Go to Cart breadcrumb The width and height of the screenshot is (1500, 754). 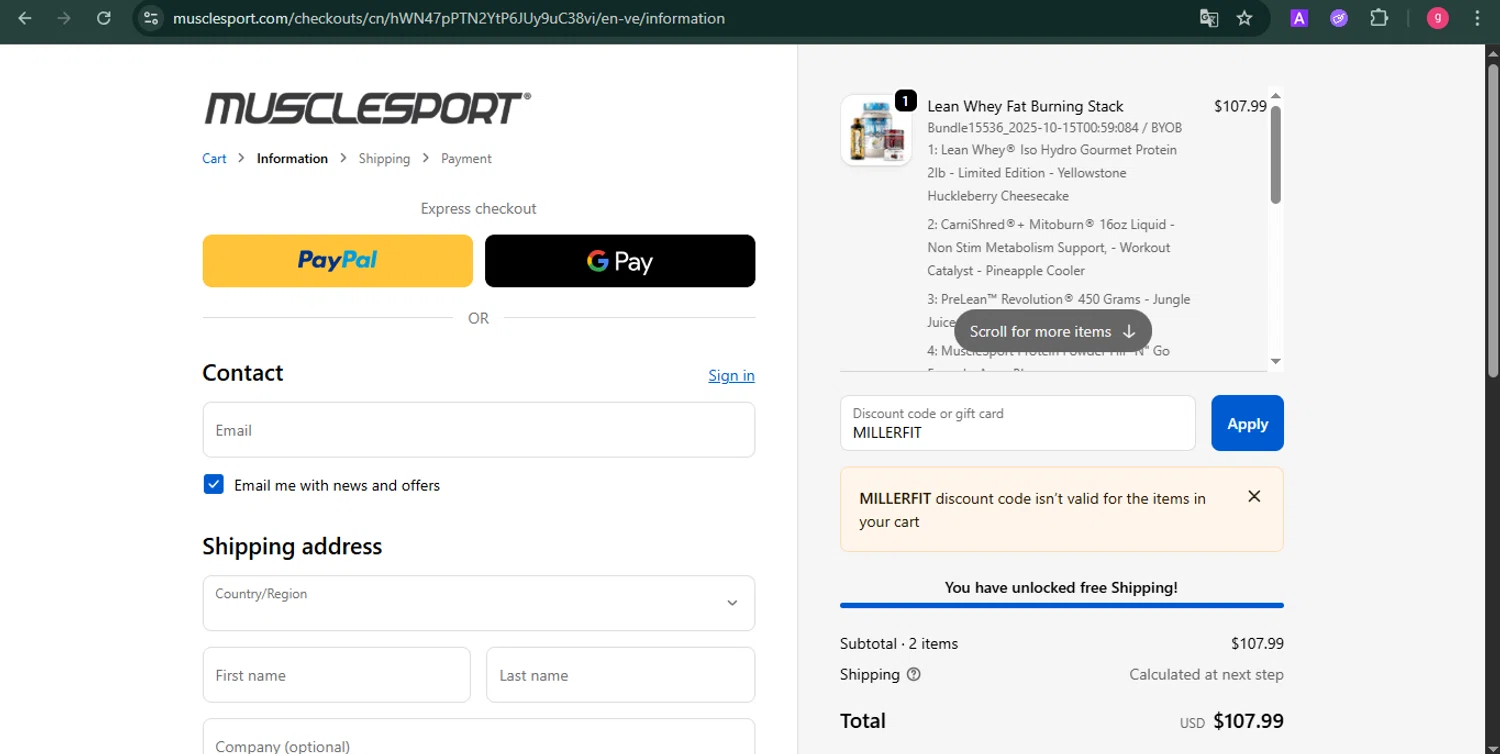(214, 158)
